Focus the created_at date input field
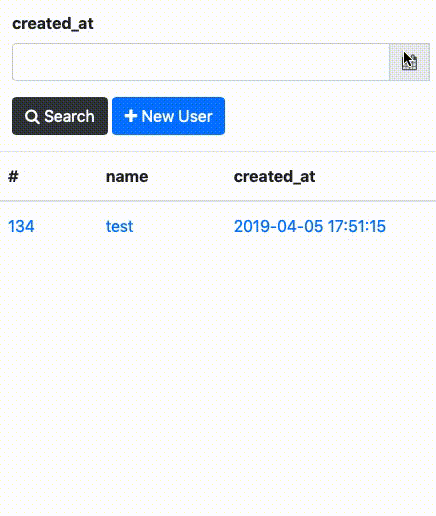436x516 pixels. pyautogui.click(x=201, y=62)
